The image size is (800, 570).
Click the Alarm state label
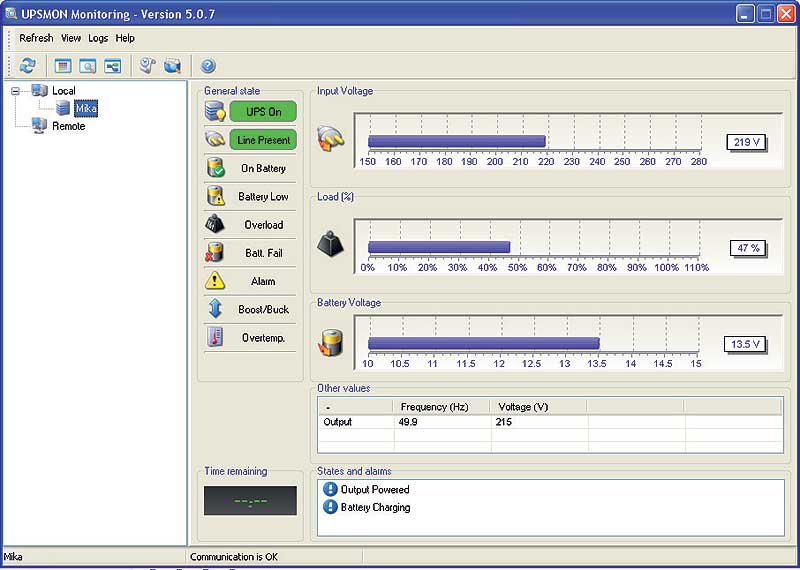click(263, 281)
